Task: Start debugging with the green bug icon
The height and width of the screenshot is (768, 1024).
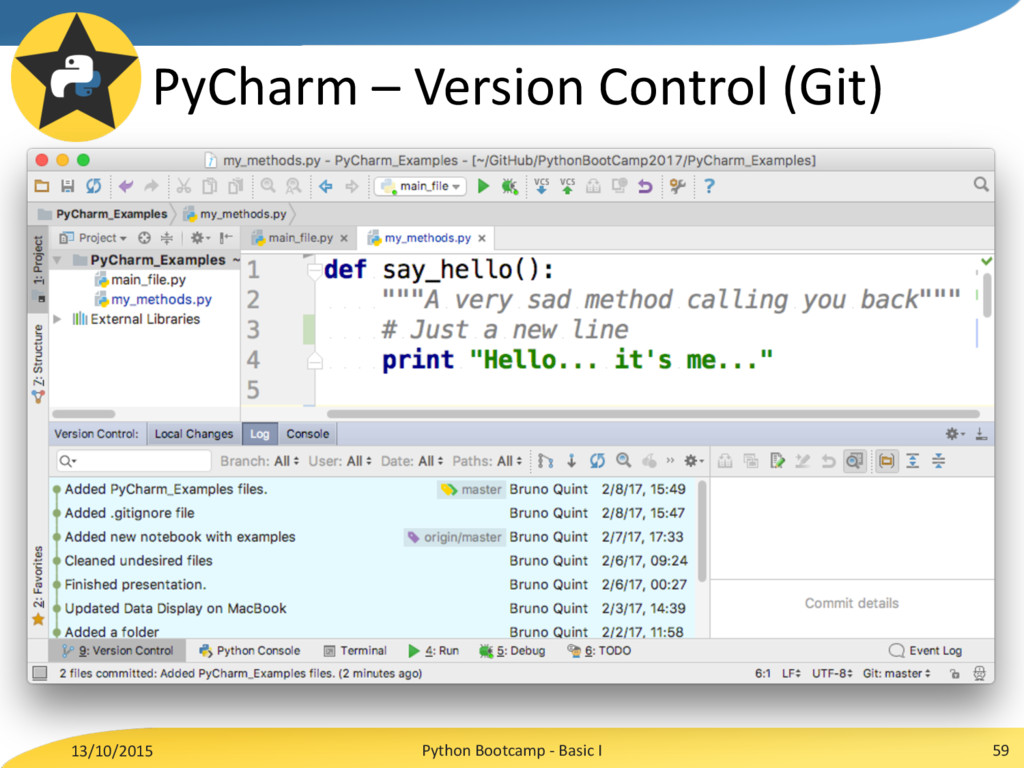Action: tap(509, 187)
